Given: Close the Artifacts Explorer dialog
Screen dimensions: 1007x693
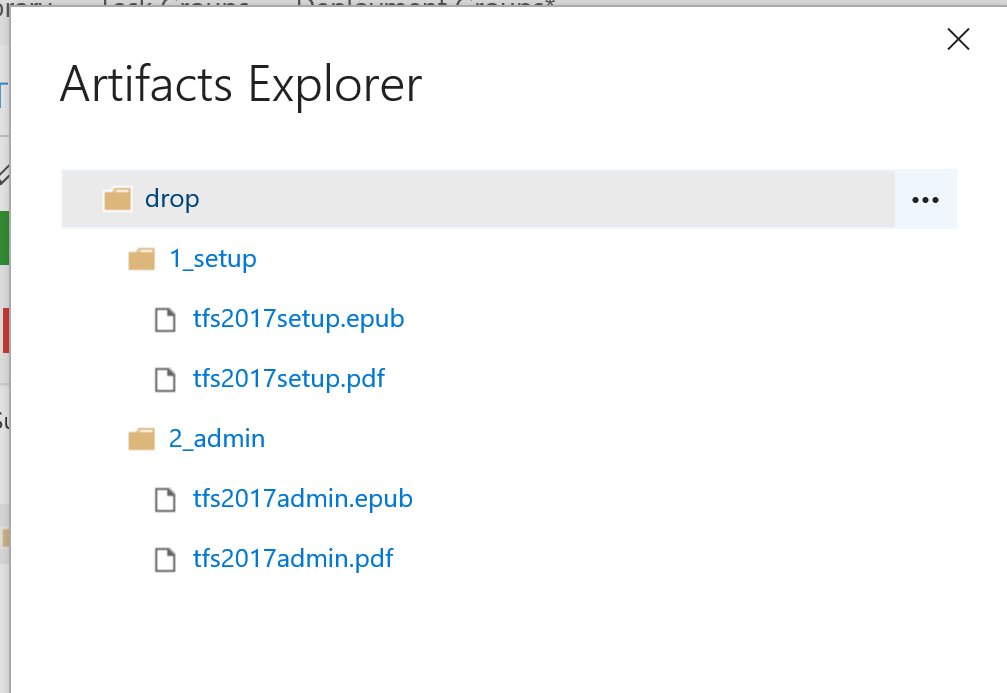Looking at the screenshot, I should [x=958, y=39].
